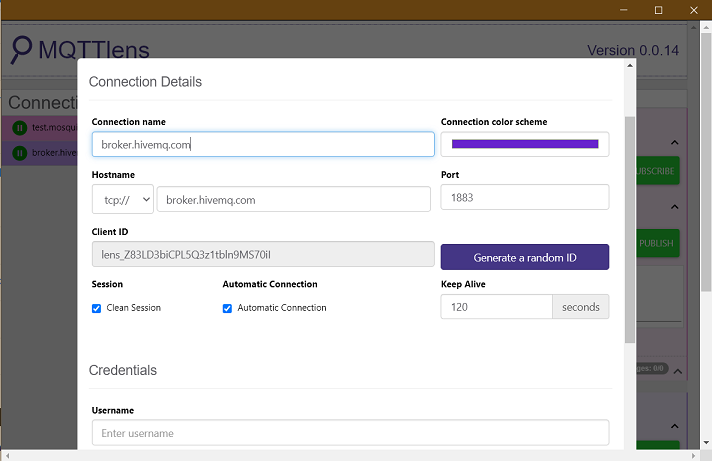Click the MQTTlens magnifier logo icon
This screenshot has height=461, width=712.
(21, 50)
